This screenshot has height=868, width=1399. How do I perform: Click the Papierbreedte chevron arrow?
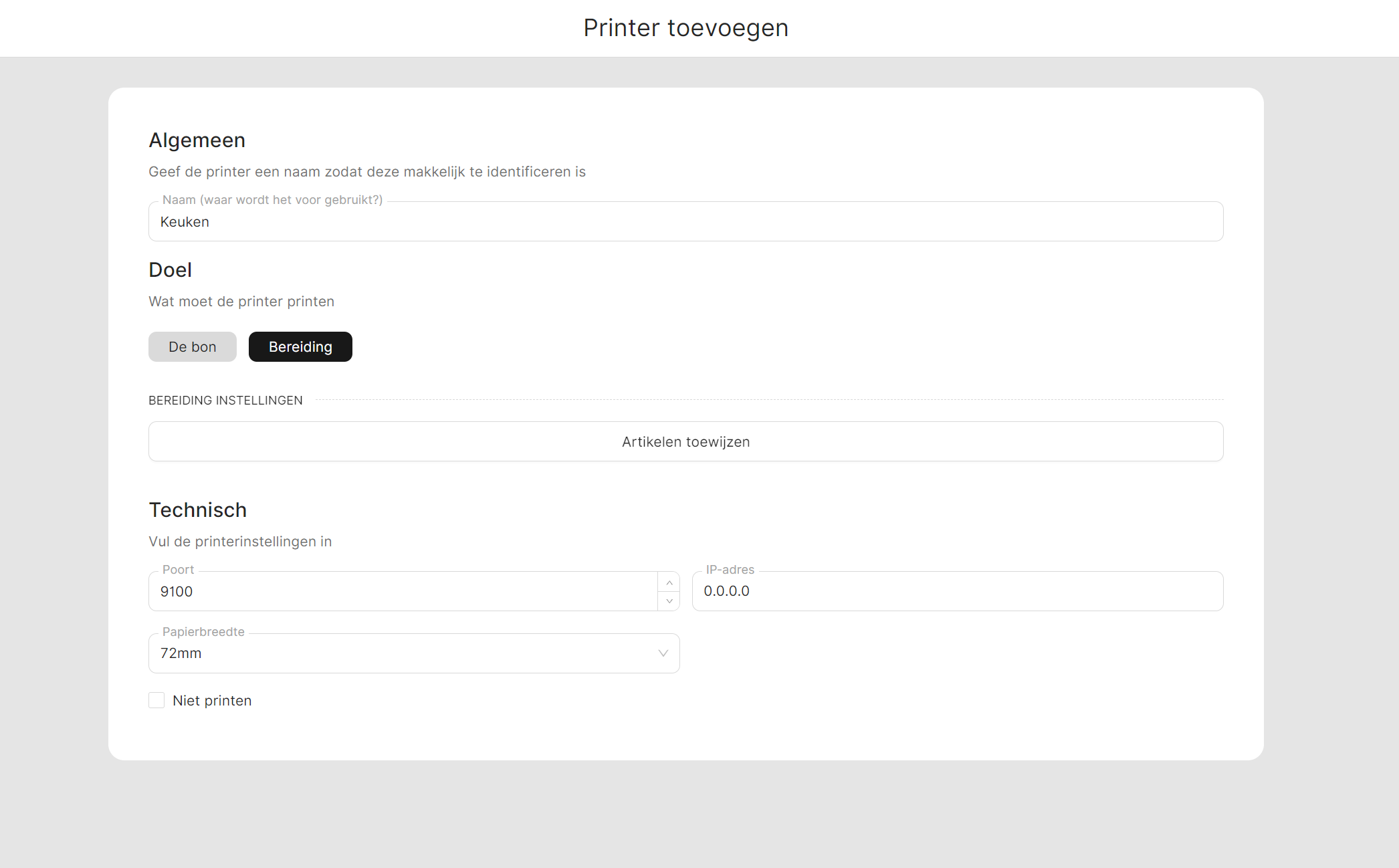pos(663,653)
